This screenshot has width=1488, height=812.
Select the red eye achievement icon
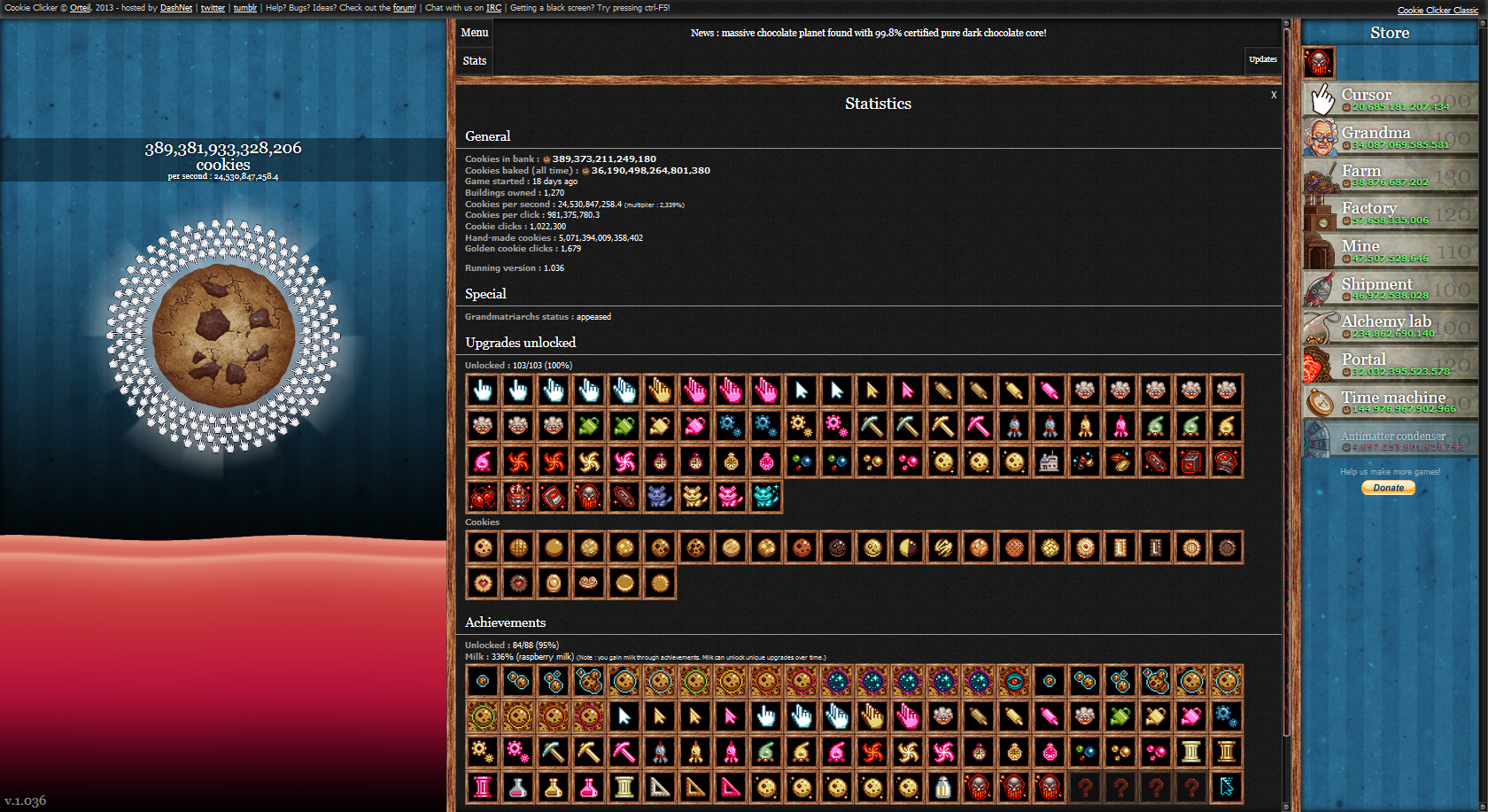pos(1013,681)
